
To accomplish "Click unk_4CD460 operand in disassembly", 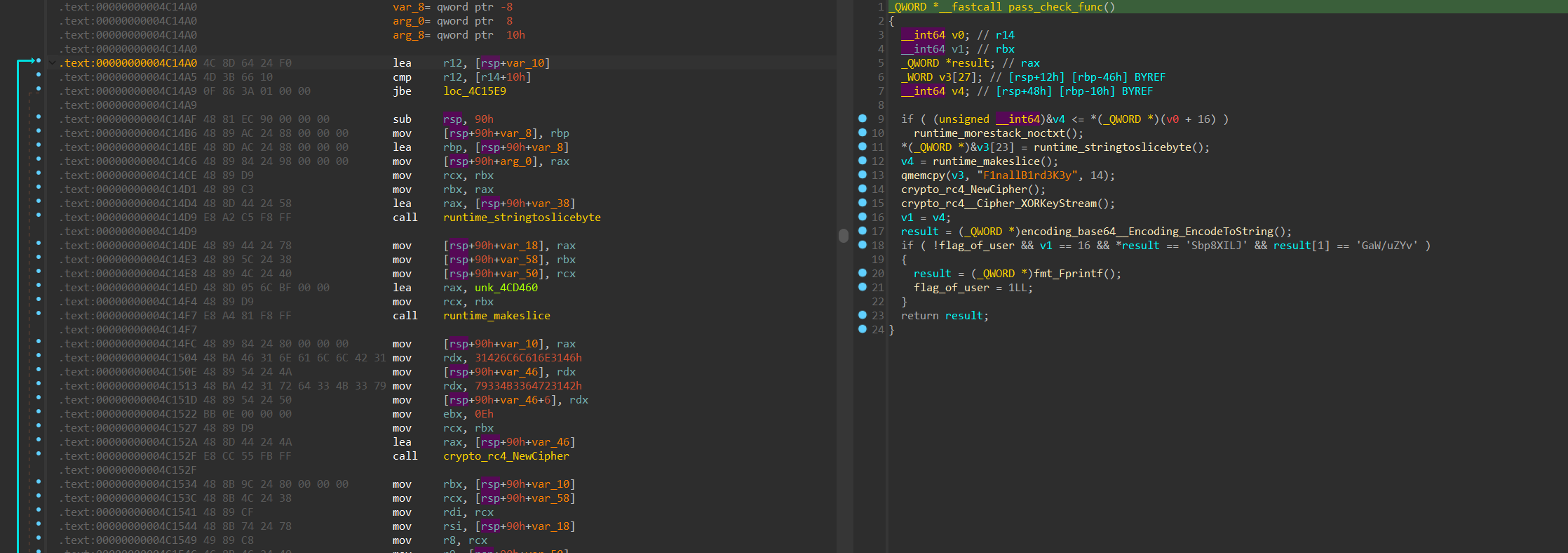I will (506, 288).
